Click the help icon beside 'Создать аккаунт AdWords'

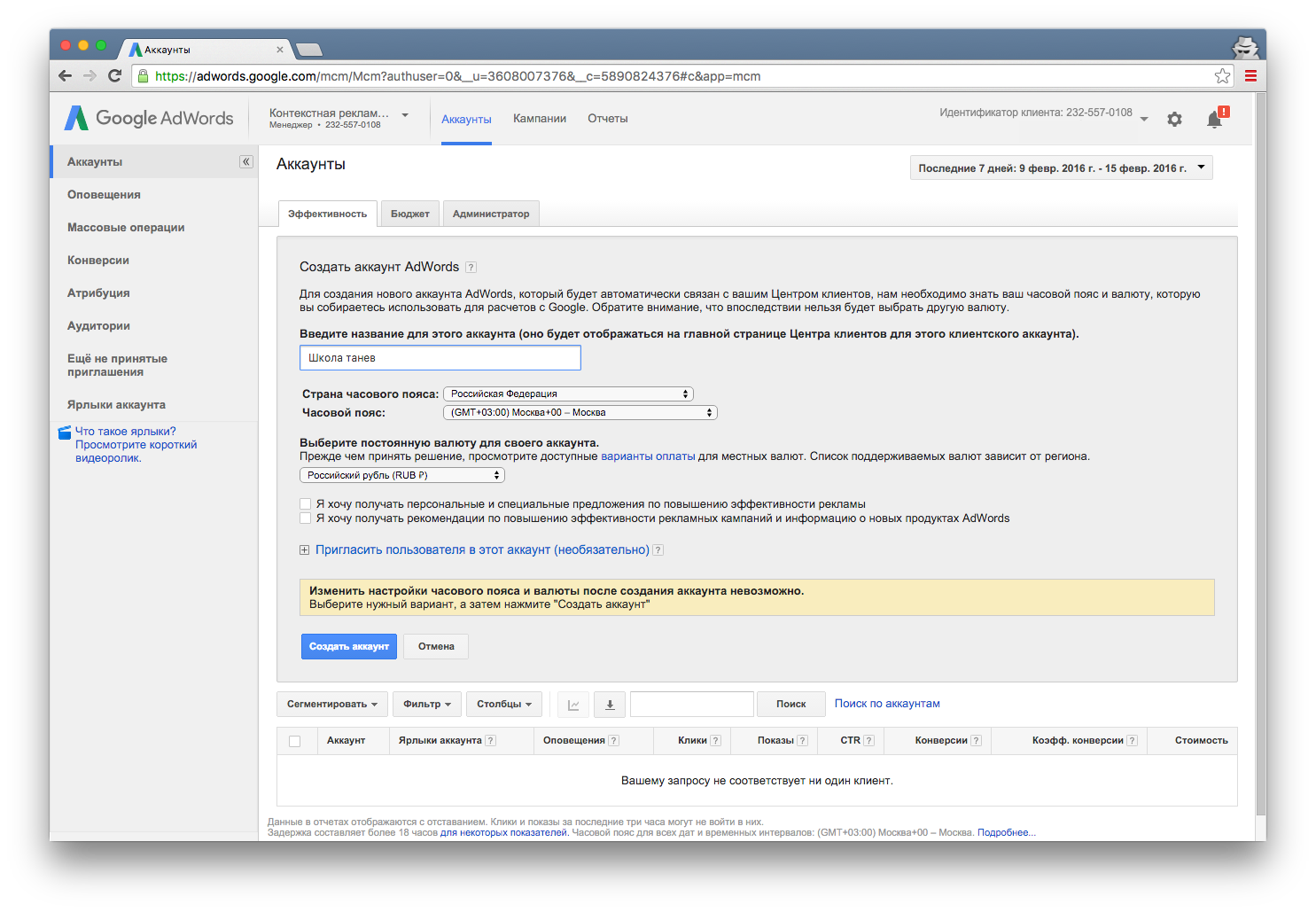click(471, 268)
